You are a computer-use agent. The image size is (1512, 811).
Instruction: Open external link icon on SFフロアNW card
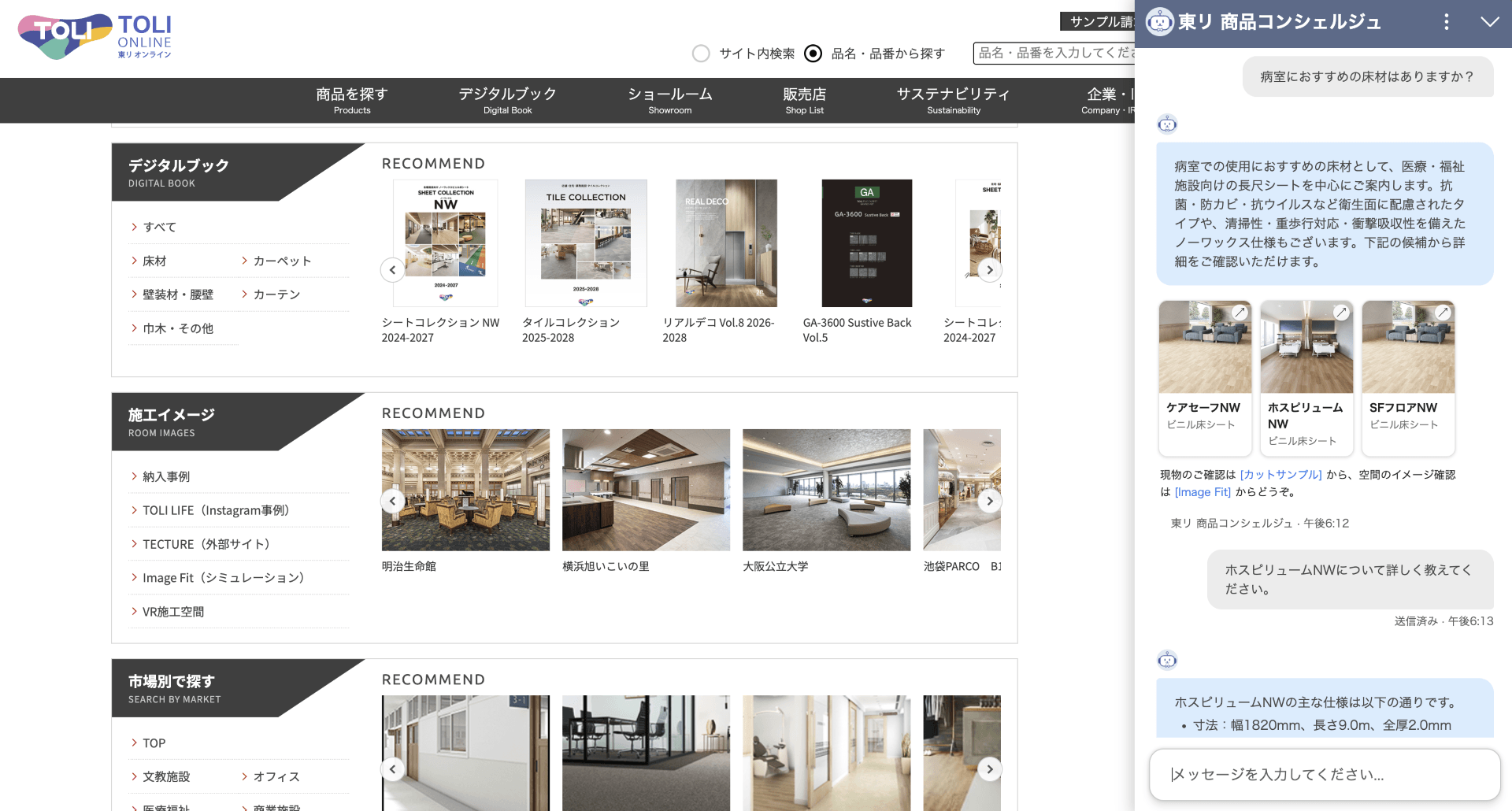pos(1443,313)
